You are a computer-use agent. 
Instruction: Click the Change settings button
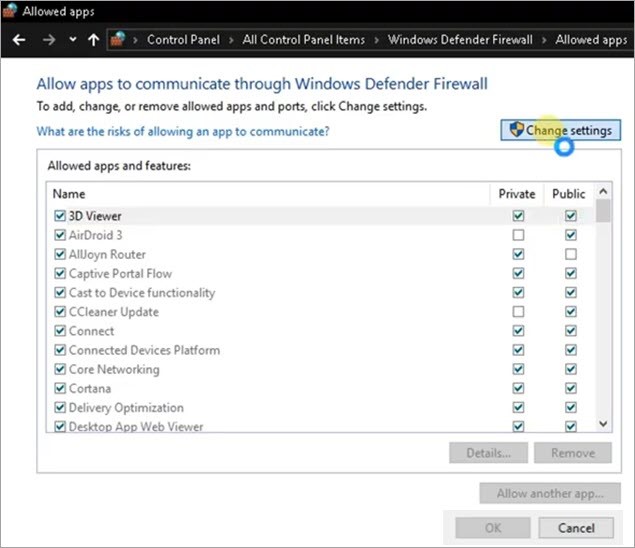(x=560, y=130)
